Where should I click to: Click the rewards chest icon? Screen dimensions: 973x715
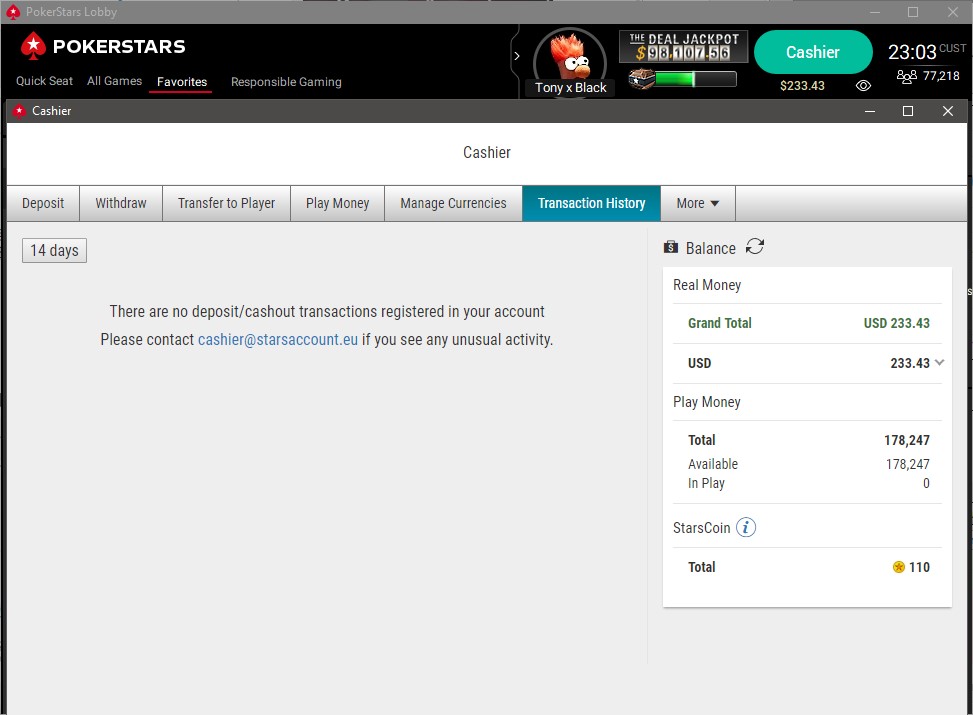[641, 79]
